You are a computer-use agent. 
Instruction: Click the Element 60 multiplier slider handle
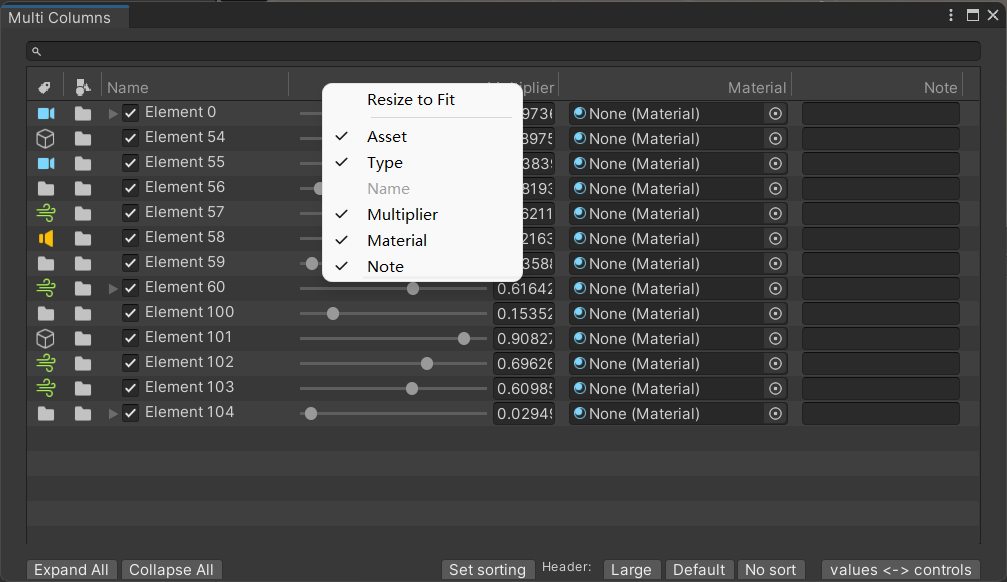[x=413, y=289]
